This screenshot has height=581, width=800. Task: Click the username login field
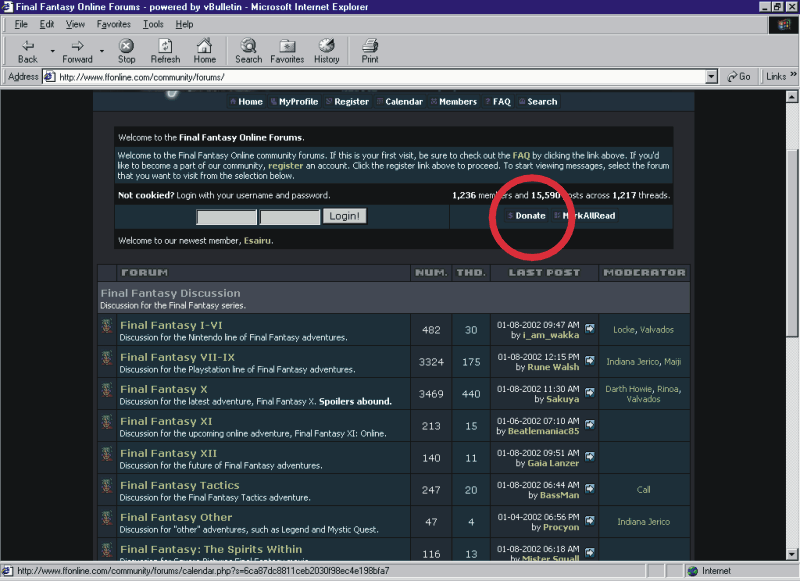(x=227, y=217)
